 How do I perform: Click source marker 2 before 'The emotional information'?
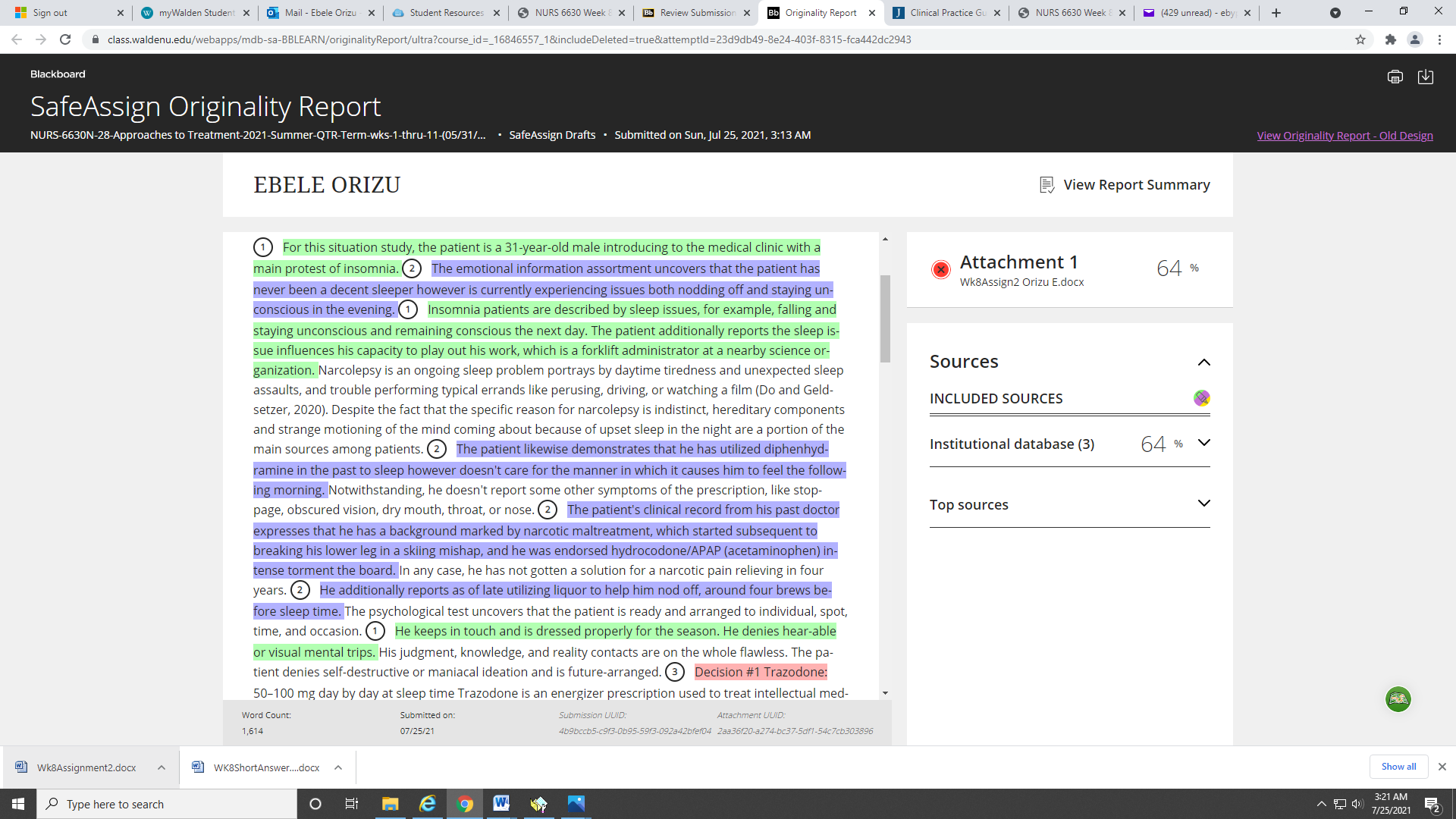pos(412,268)
